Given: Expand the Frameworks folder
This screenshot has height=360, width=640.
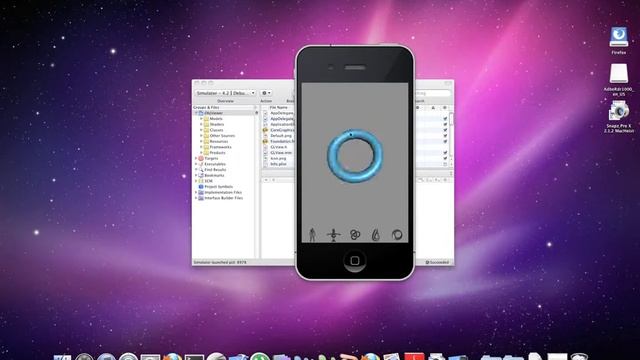Looking at the screenshot, I should click(201, 147).
